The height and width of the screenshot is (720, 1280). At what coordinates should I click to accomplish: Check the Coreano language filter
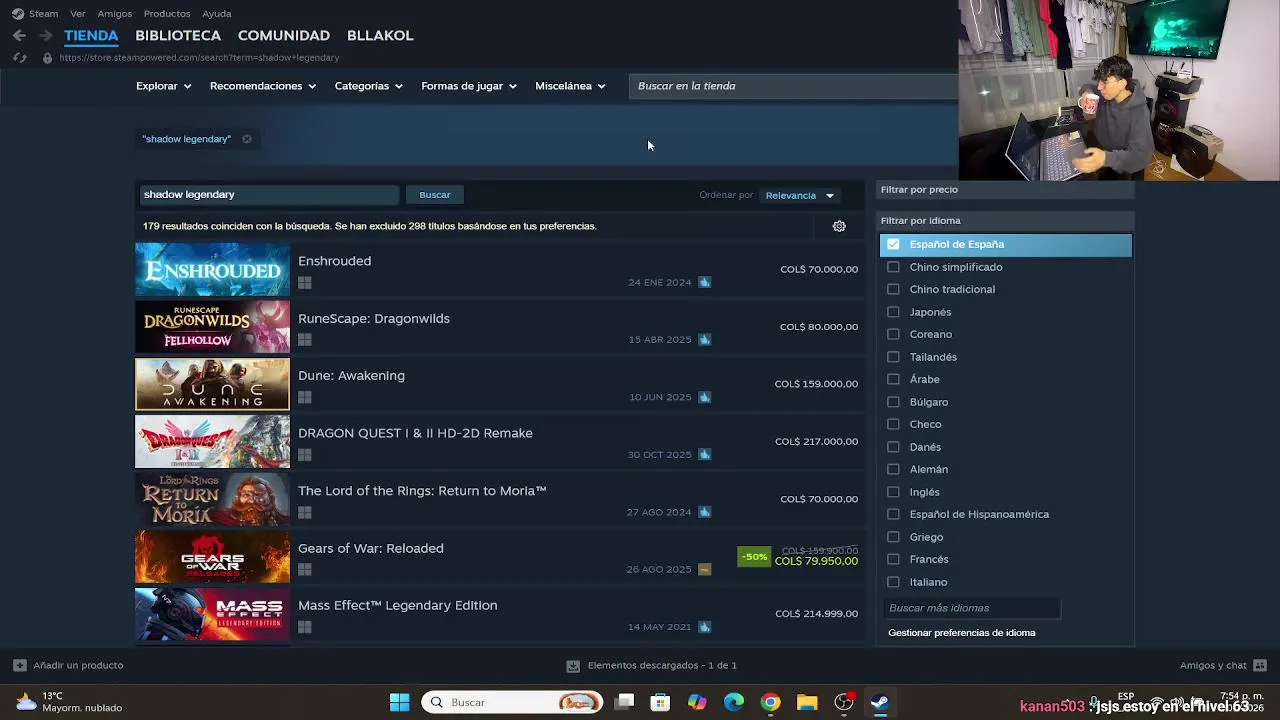click(x=893, y=334)
